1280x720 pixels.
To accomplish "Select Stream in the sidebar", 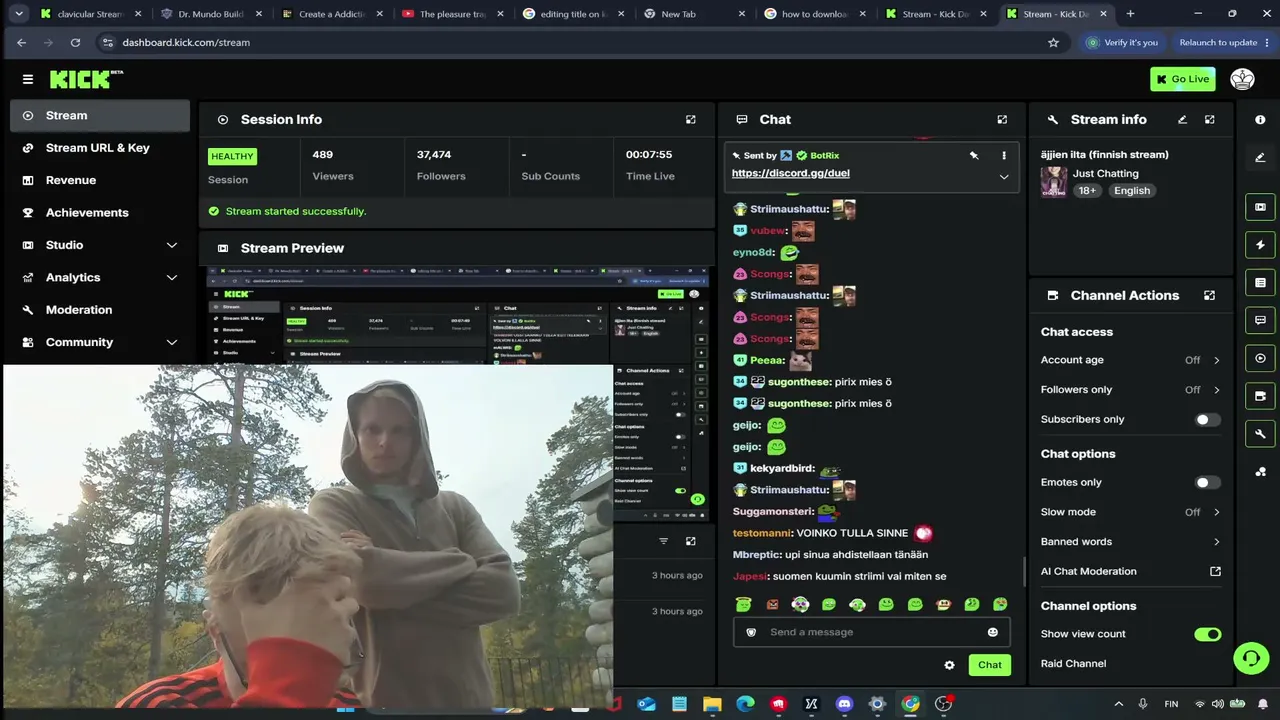I will 100,115.
